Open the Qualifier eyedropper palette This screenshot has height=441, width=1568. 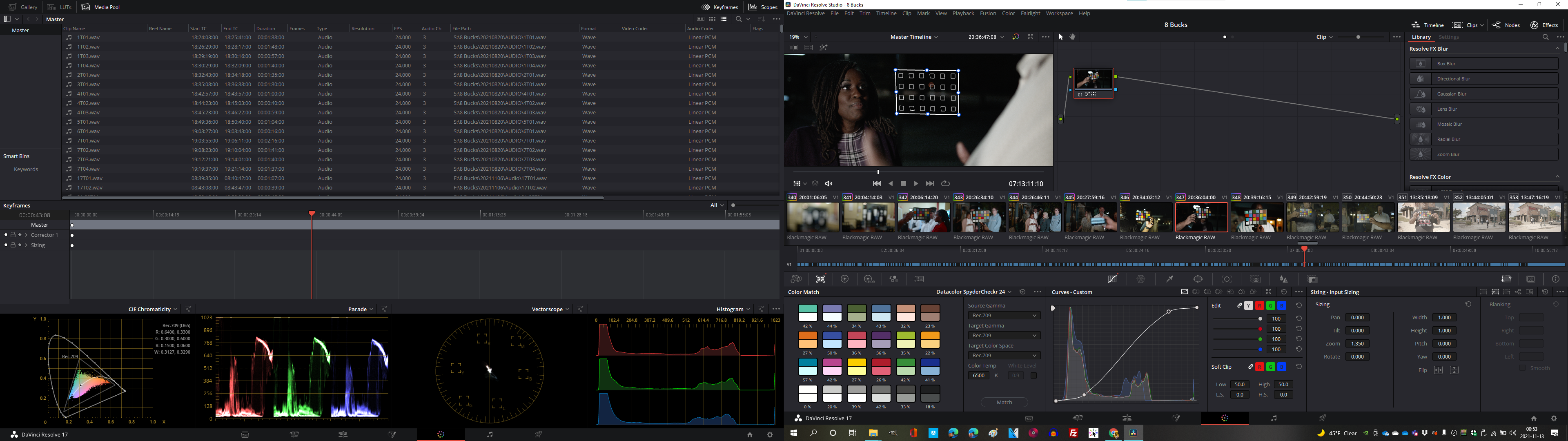click(x=1170, y=279)
